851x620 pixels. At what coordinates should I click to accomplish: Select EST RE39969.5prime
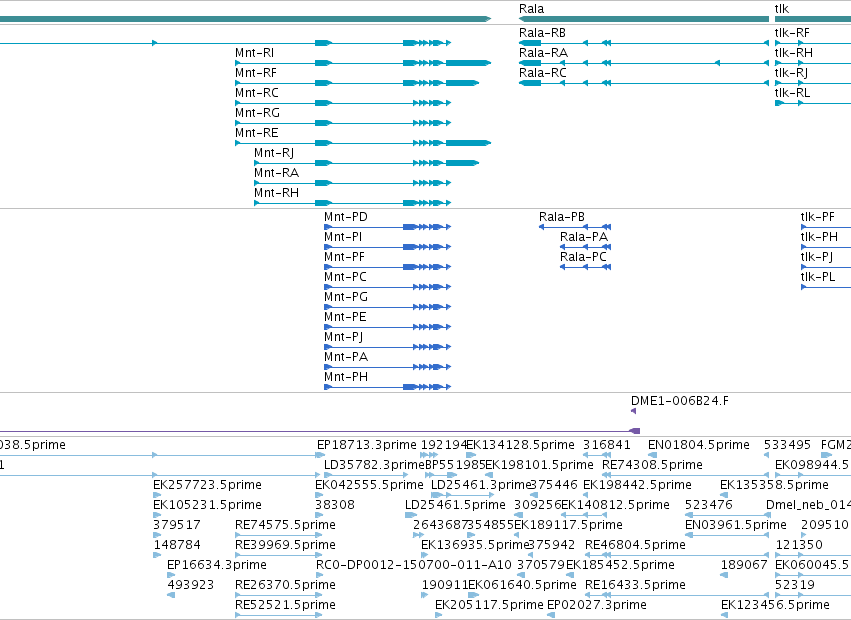(285, 546)
